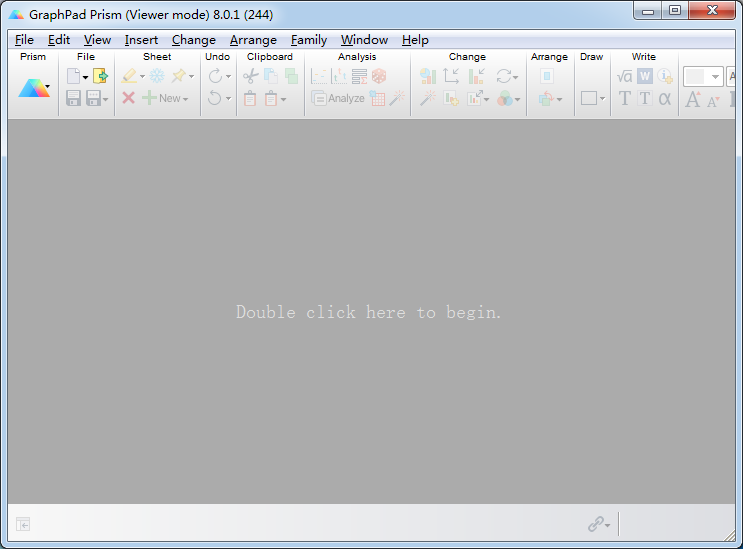Click the info with plus icon in Write
The width and height of the screenshot is (743, 549).
665,76
